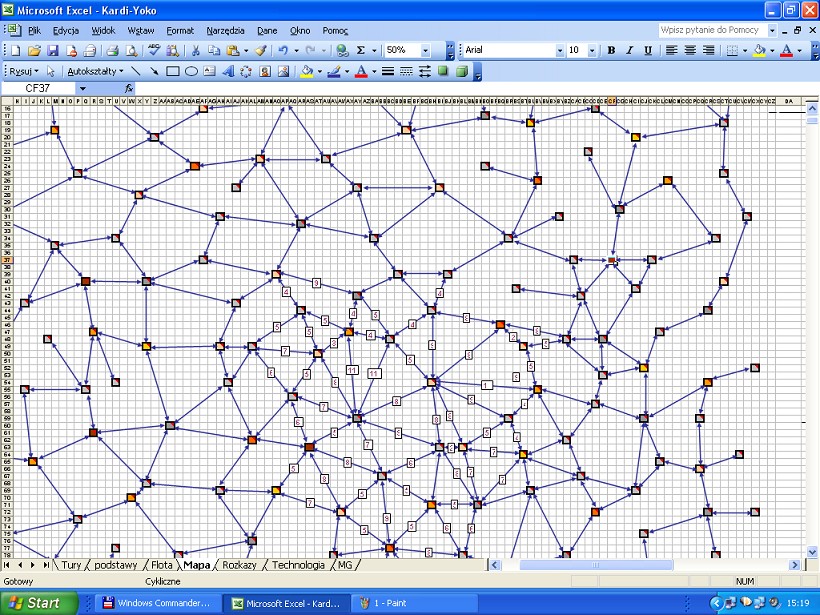820x615 pixels.
Task: Click the 'Wpisz pytanie do Pomocy' help box
Action: [x=712, y=30]
